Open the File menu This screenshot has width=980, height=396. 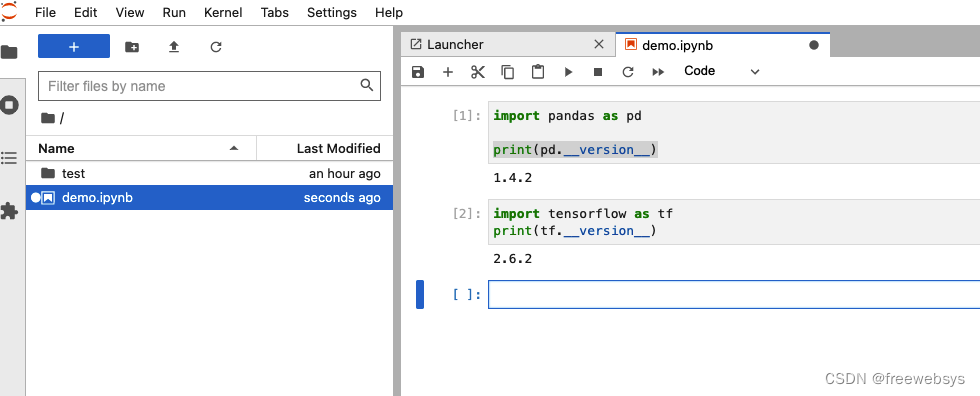tap(45, 12)
